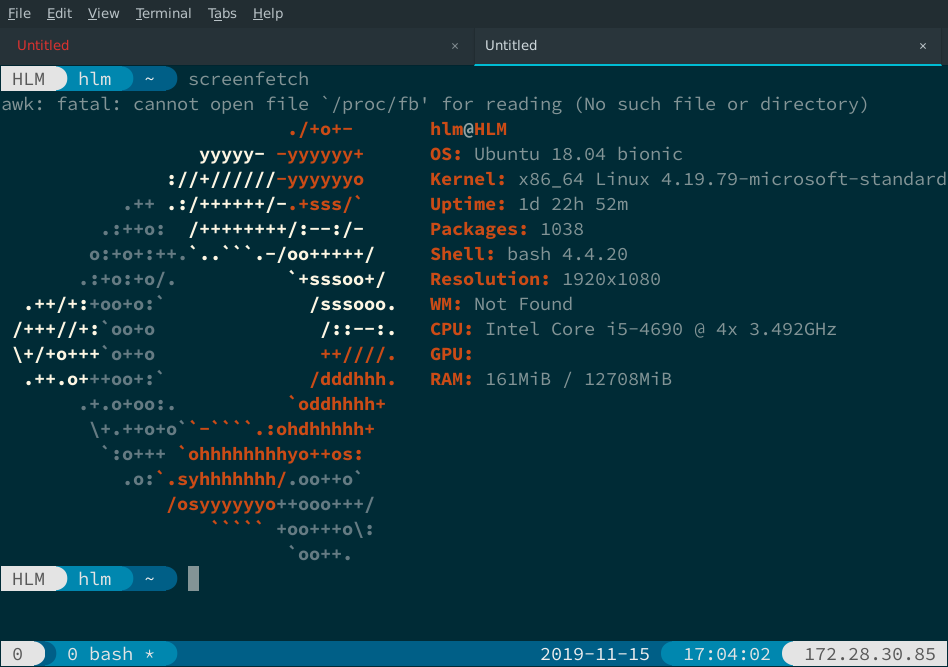Screen dimensions: 948x667
Task: Open the Help menu
Action: (268, 13)
